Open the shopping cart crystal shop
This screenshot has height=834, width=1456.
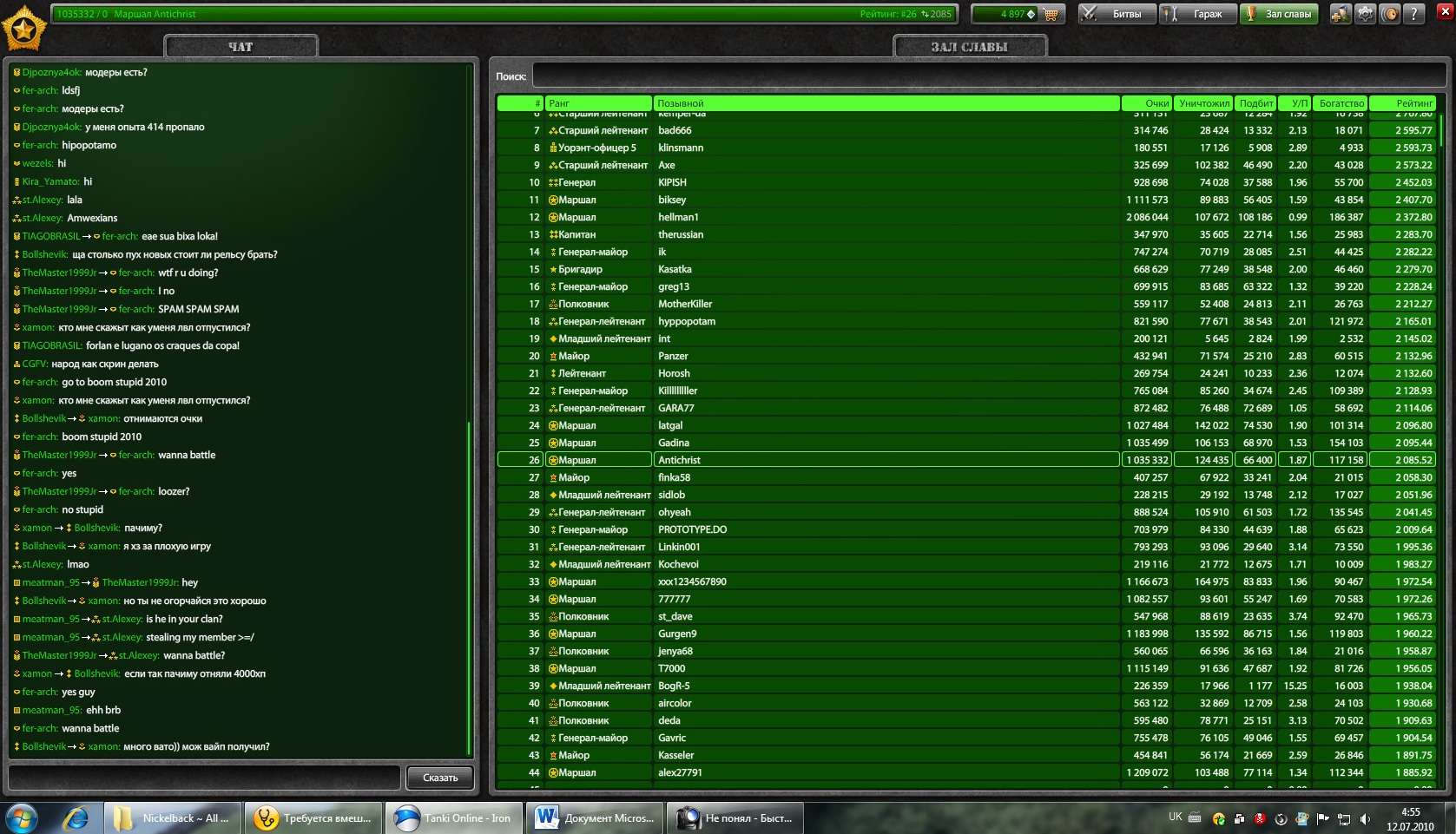tap(1051, 14)
